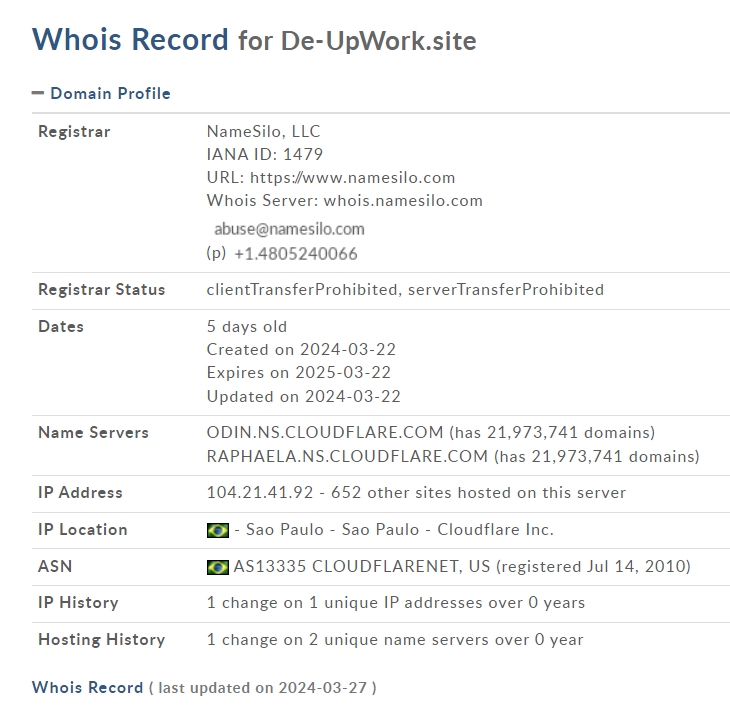Viewport: 730px width, 705px height.
Task: Click Expires on 2025-03-22
Action: click(299, 373)
